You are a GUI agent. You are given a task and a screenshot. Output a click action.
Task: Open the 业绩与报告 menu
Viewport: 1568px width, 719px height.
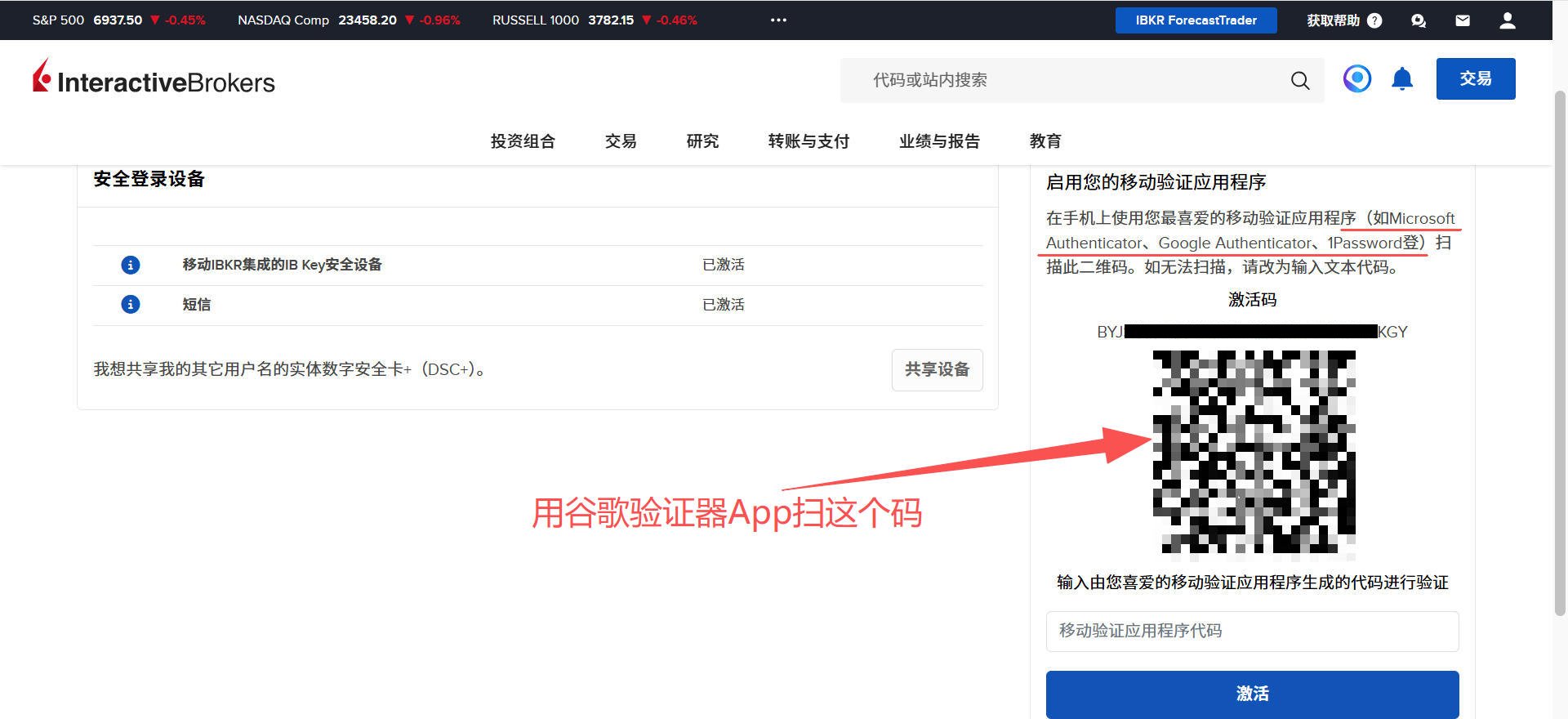(939, 141)
